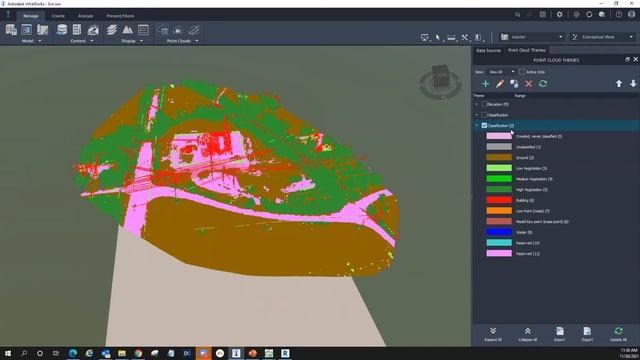The height and width of the screenshot is (360, 640).
Task: Switch to the Data Sources panel tab
Action: [488, 50]
